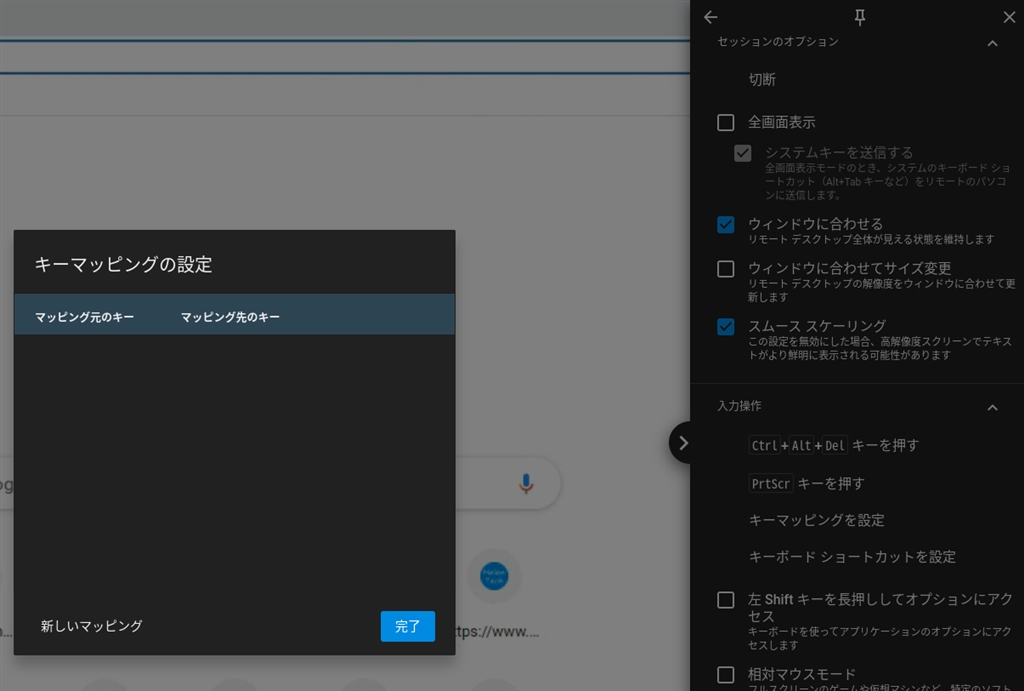Click the microphone voice search icon
This screenshot has width=1024, height=691.
526,483
